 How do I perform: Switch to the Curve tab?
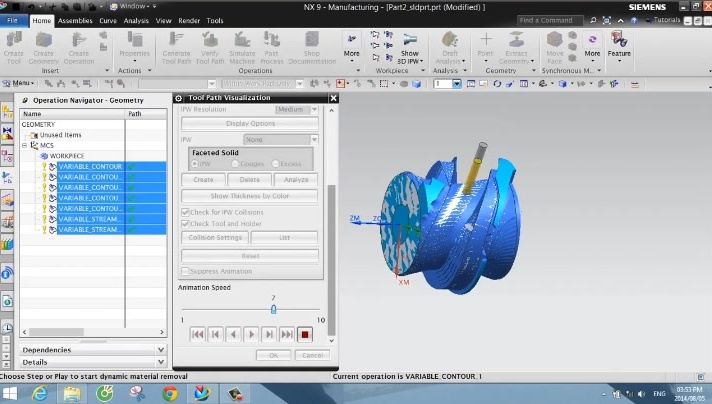[108, 20]
